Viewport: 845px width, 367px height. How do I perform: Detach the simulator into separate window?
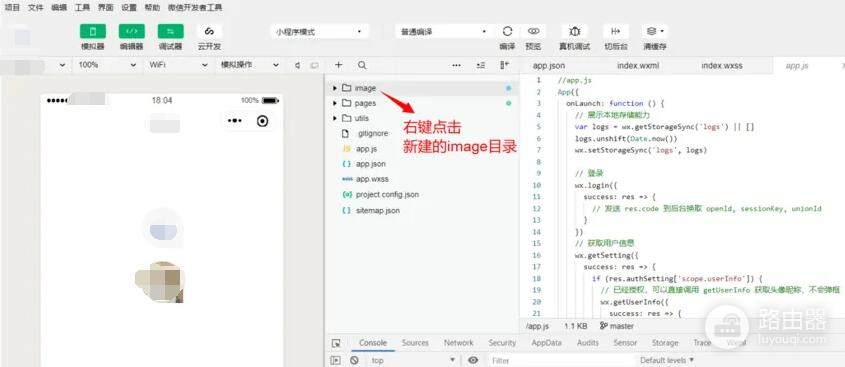(314, 65)
